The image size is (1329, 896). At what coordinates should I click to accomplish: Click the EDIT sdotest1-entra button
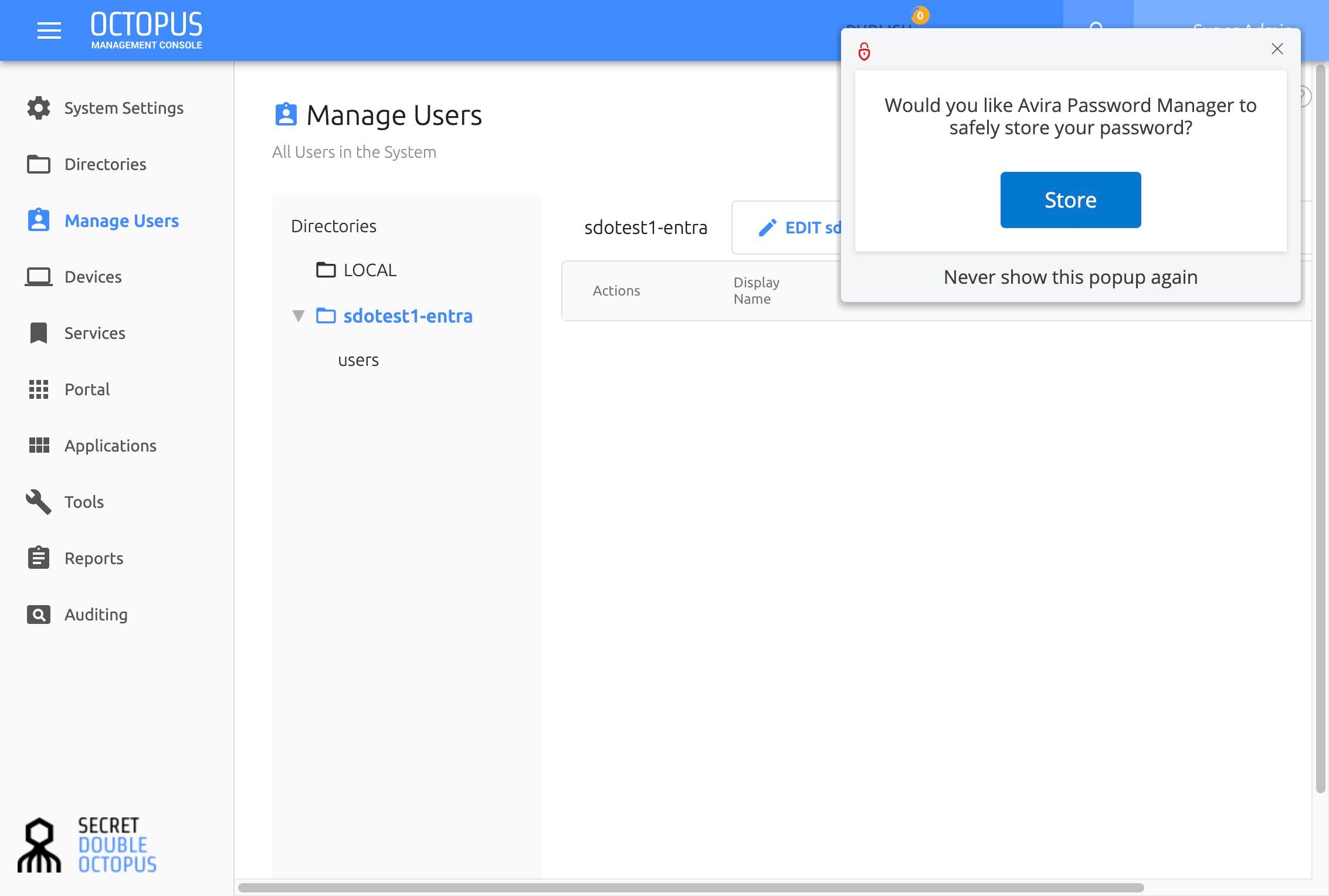click(787, 228)
